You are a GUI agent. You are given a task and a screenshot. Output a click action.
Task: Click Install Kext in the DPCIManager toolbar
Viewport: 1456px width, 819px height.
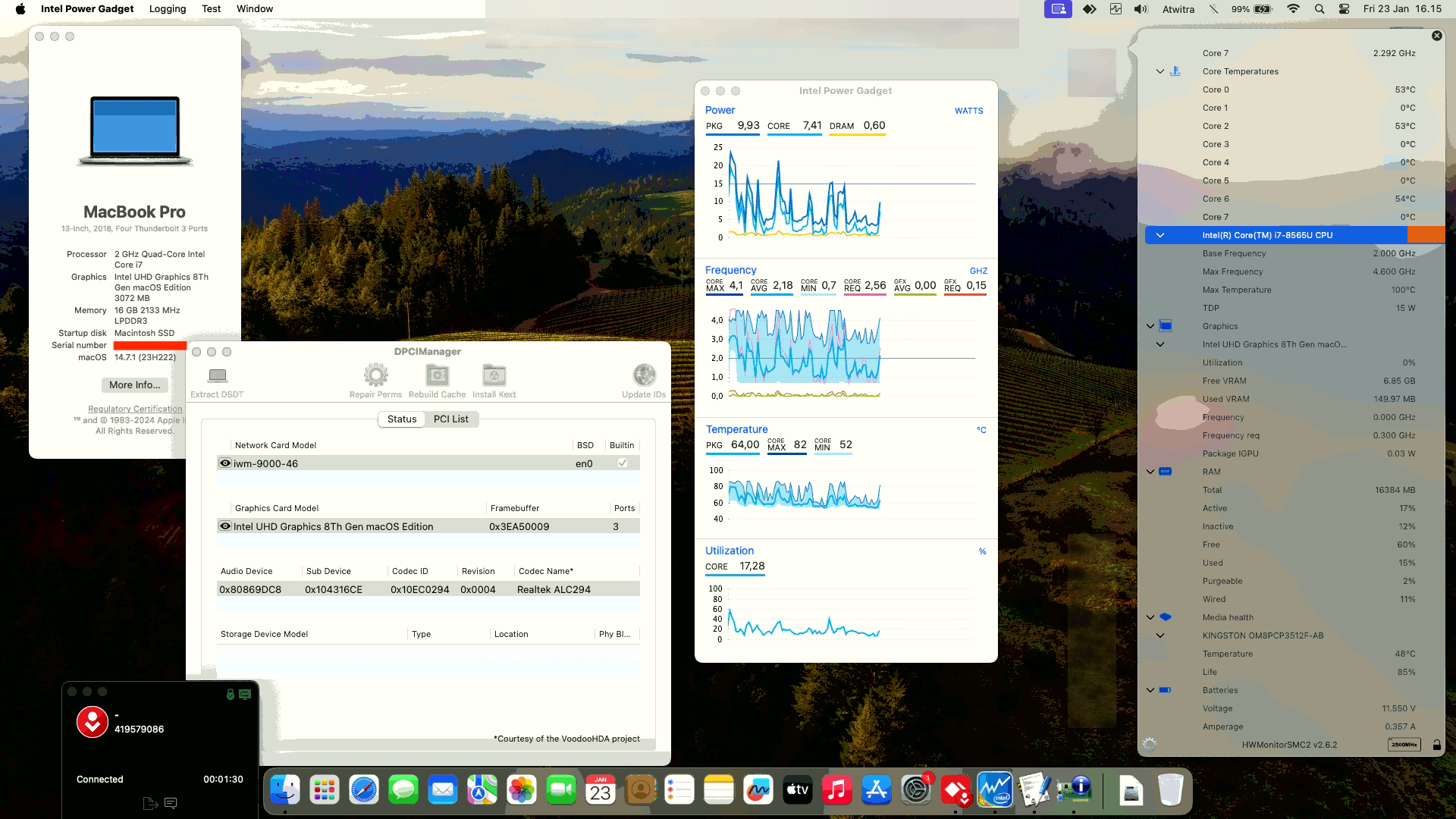(494, 381)
